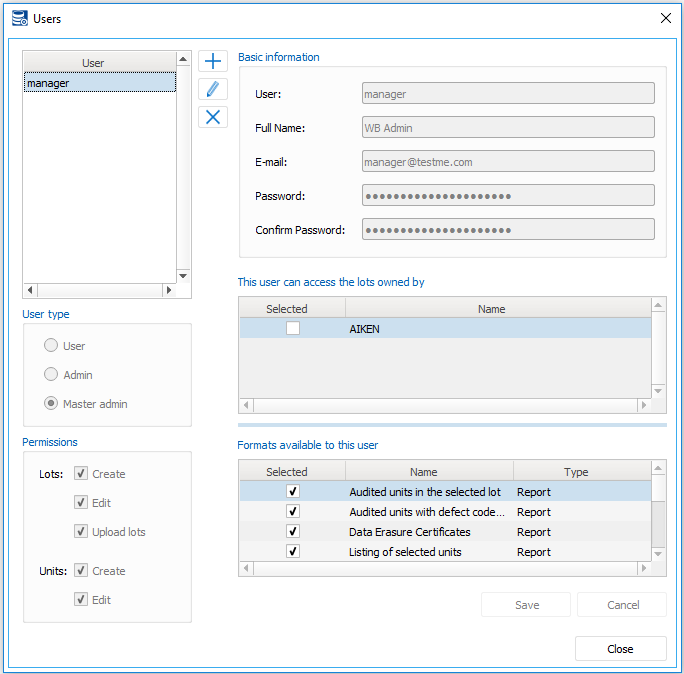Viewport: 684px width, 674px height.
Task: Delete selected user with X icon
Action: 213,117
